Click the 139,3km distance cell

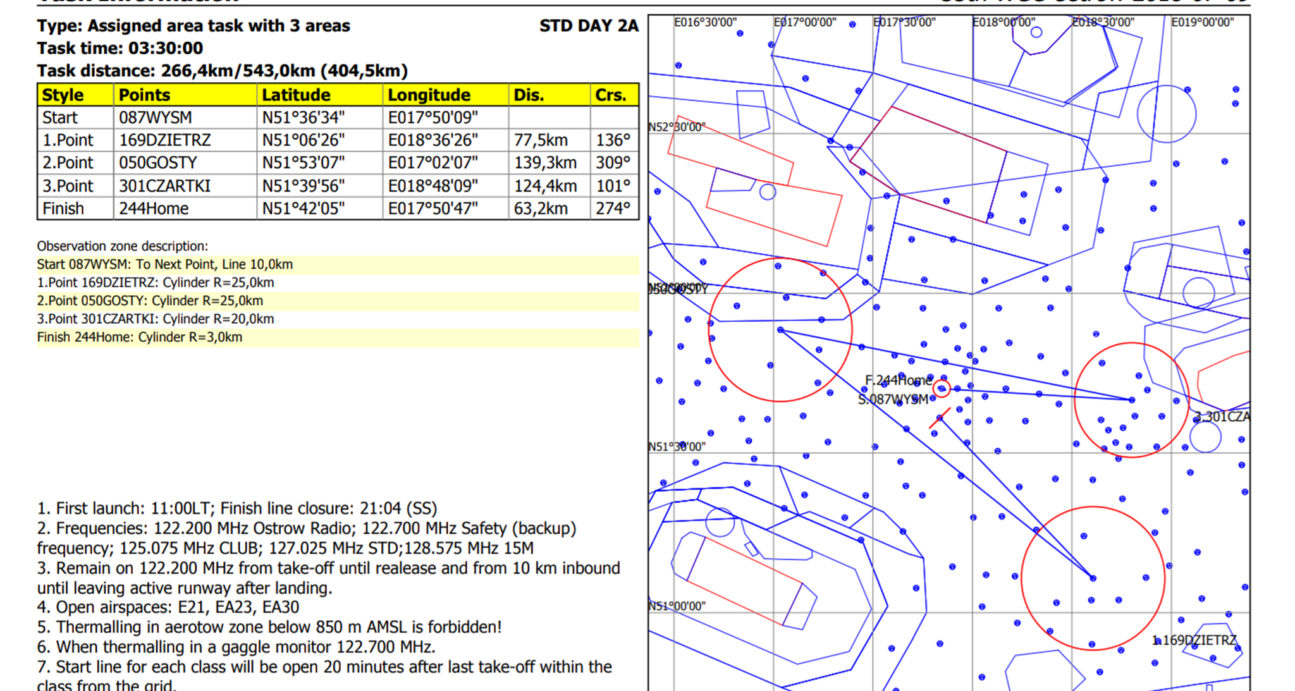pyautogui.click(x=548, y=163)
